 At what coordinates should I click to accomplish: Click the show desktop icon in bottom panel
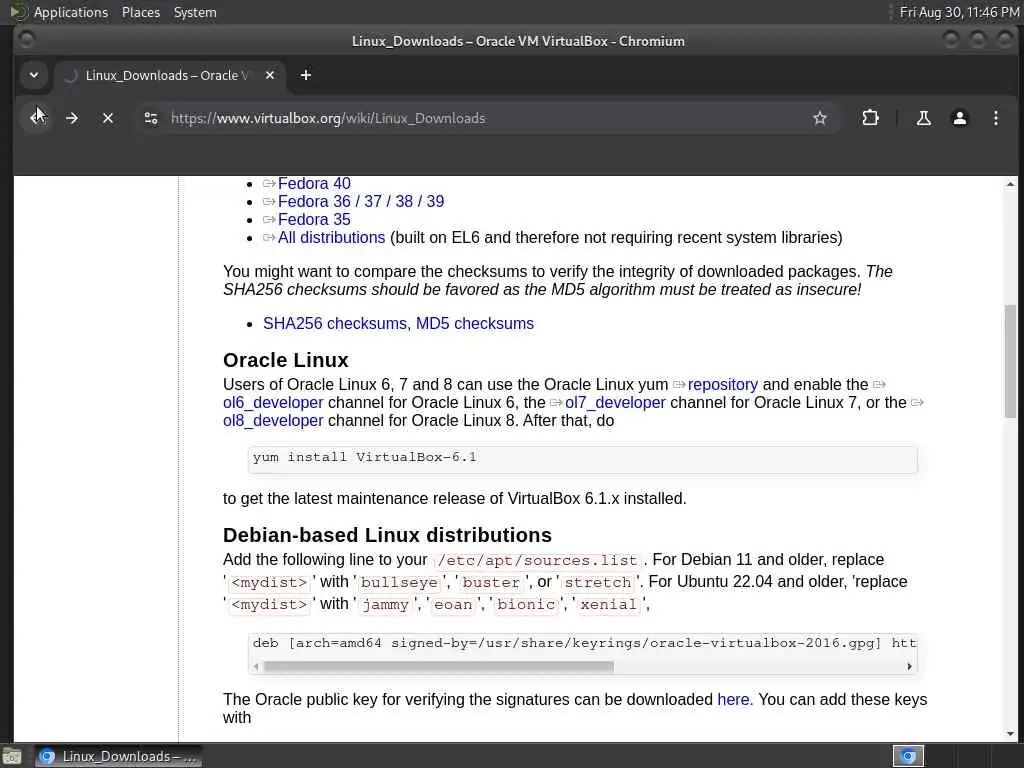tap(12, 757)
